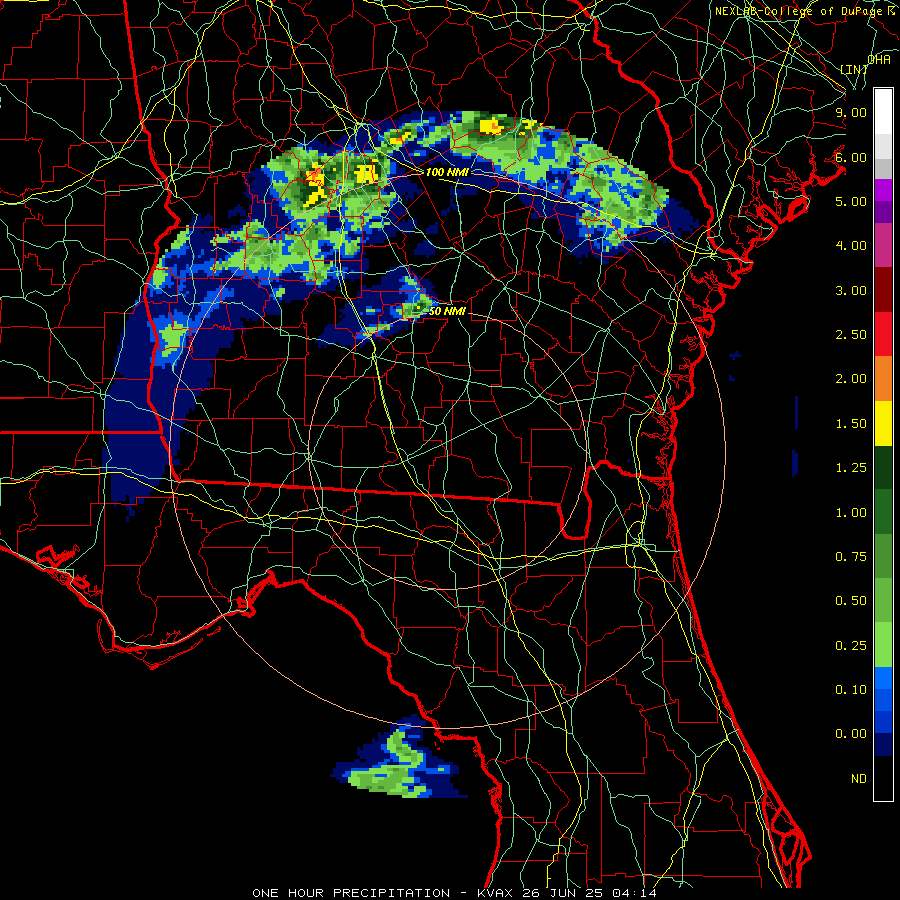Click the '0.10' legend value
Screen dimensions: 900x900
click(851, 690)
